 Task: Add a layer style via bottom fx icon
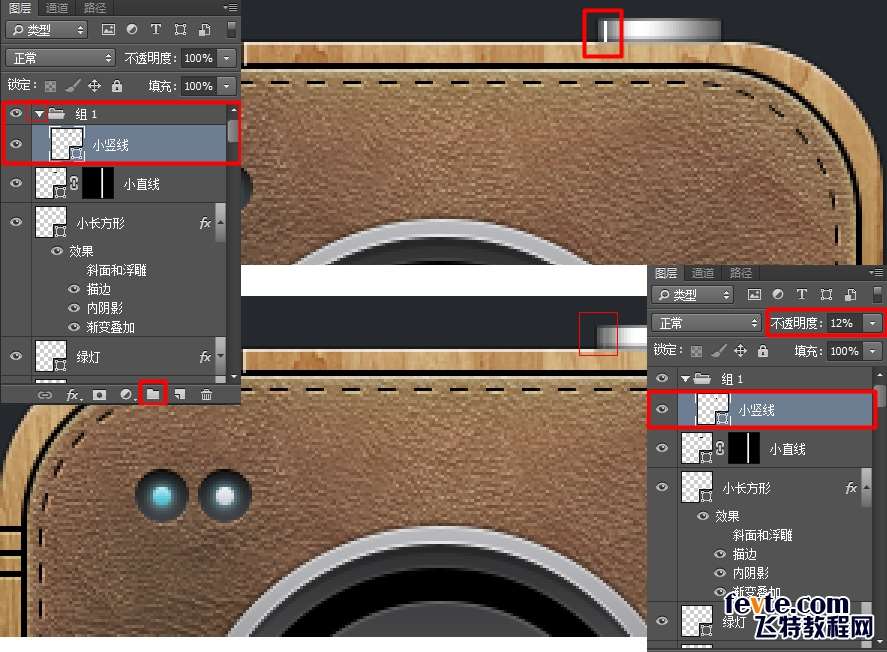pyautogui.click(x=73, y=395)
